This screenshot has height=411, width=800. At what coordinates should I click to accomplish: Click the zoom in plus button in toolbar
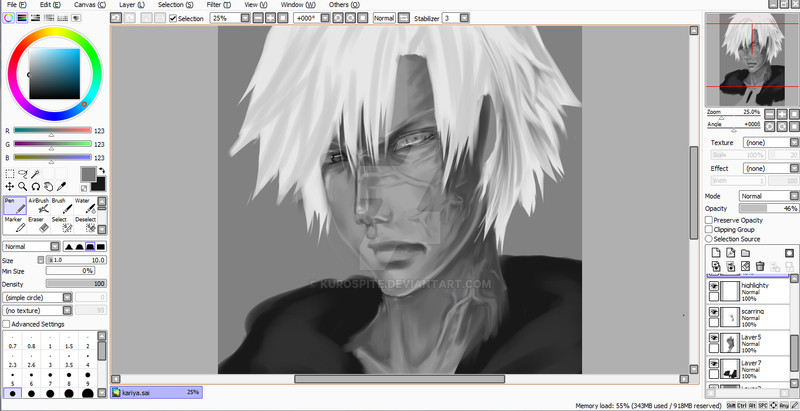[270, 18]
